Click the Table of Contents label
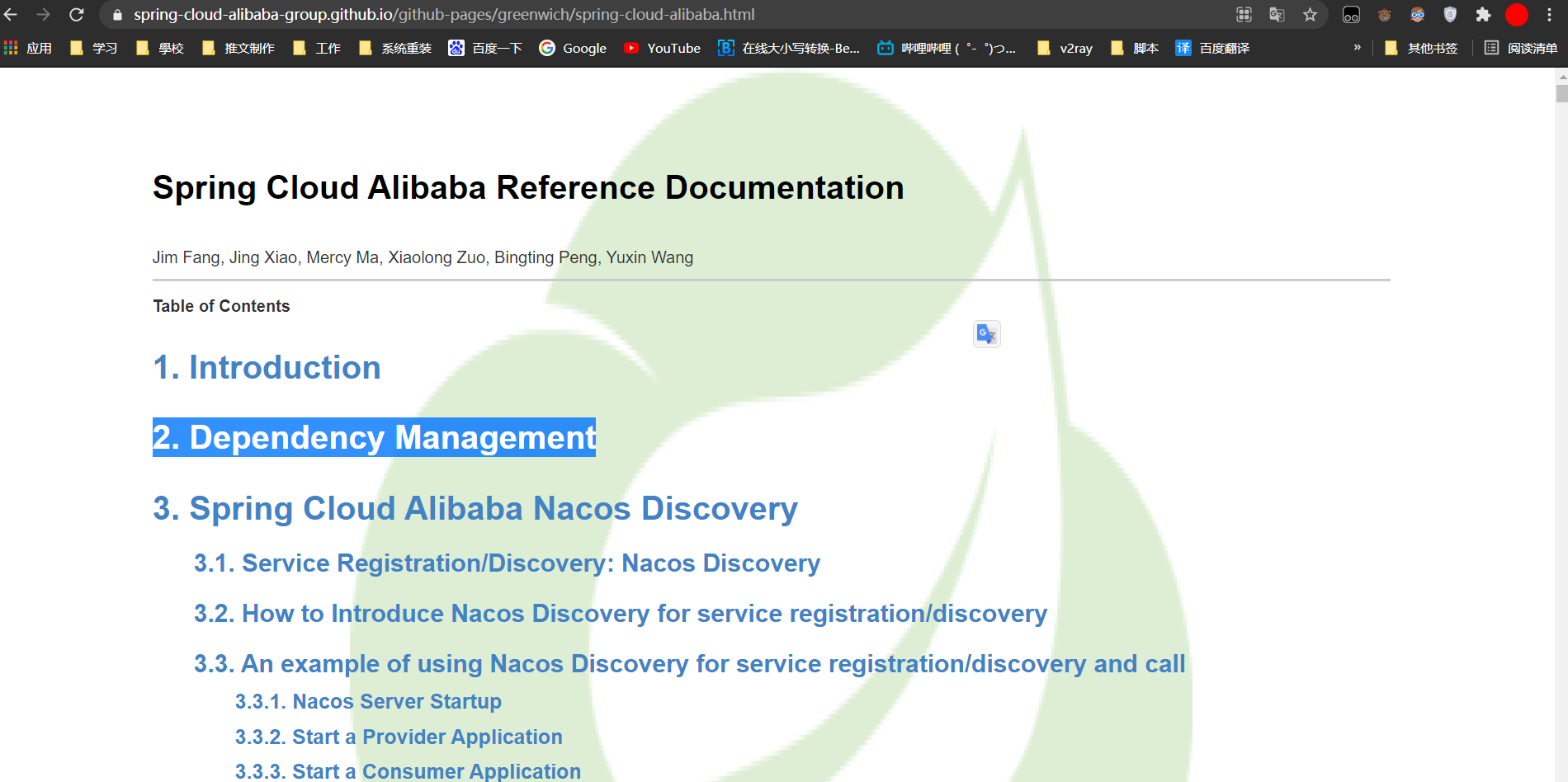The width and height of the screenshot is (1568, 782). [x=221, y=306]
